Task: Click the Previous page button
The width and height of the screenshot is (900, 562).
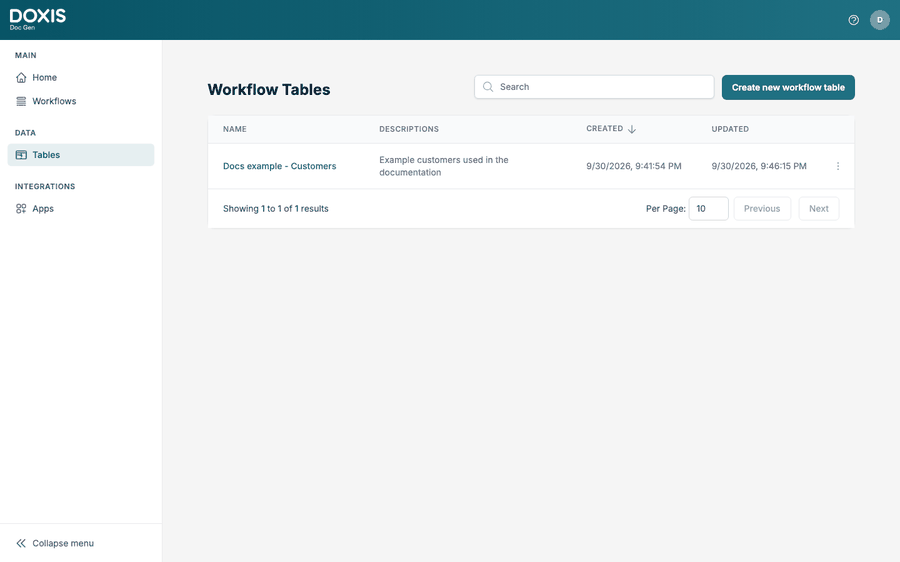Action: pos(762,208)
